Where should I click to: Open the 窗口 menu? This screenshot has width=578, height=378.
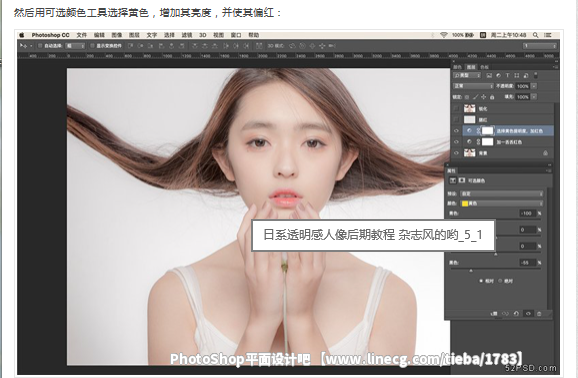tap(236, 35)
